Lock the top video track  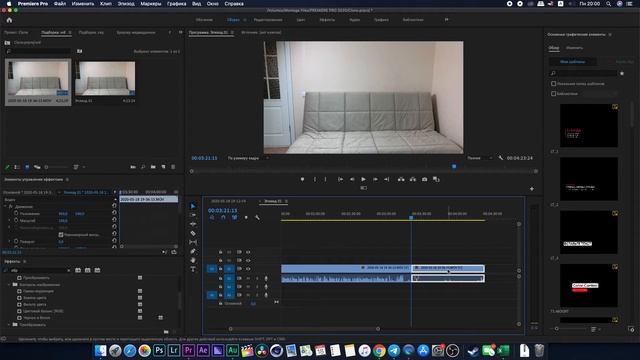pos(220,252)
